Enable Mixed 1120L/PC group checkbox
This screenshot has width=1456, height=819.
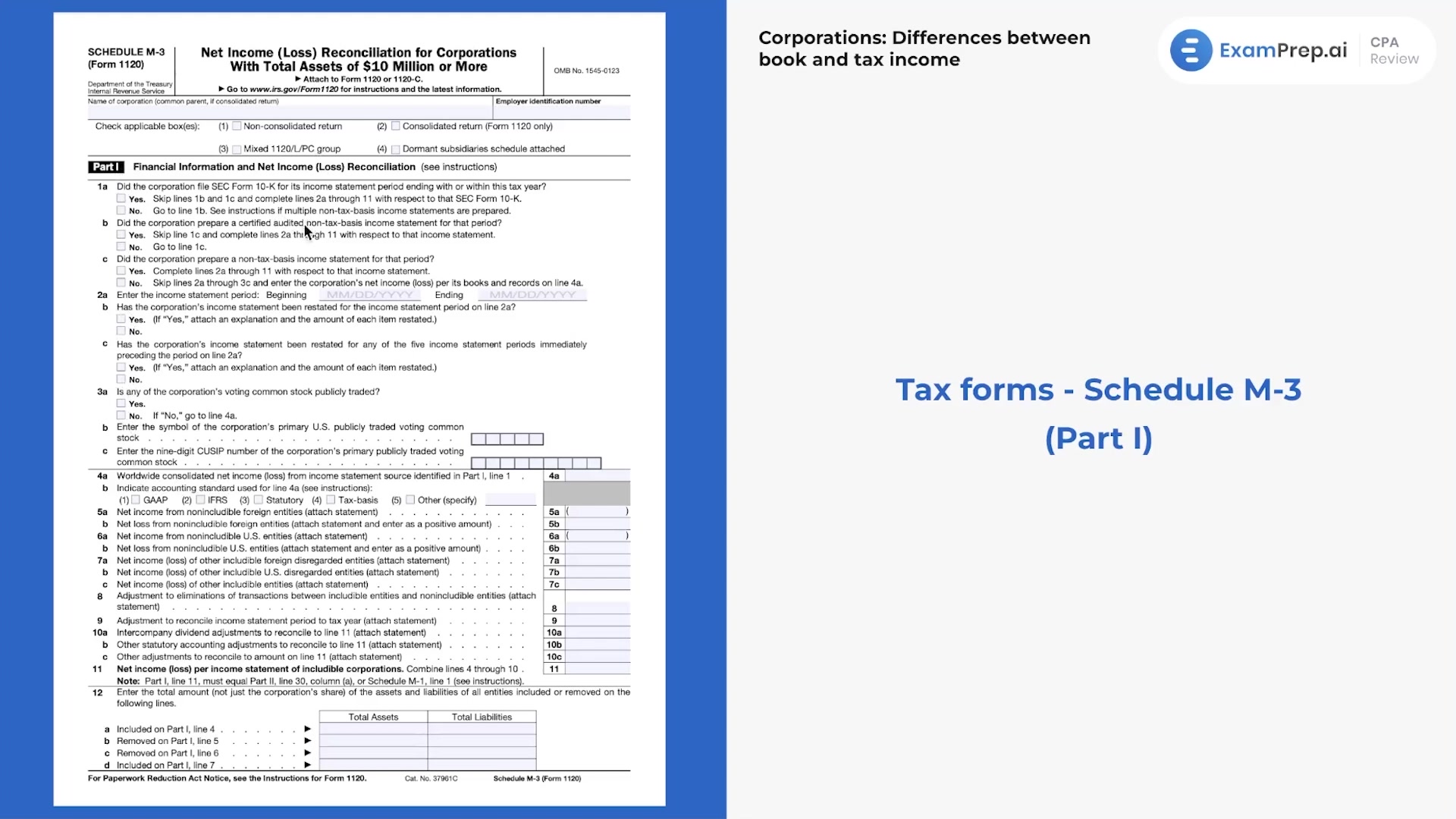pyautogui.click(x=235, y=148)
